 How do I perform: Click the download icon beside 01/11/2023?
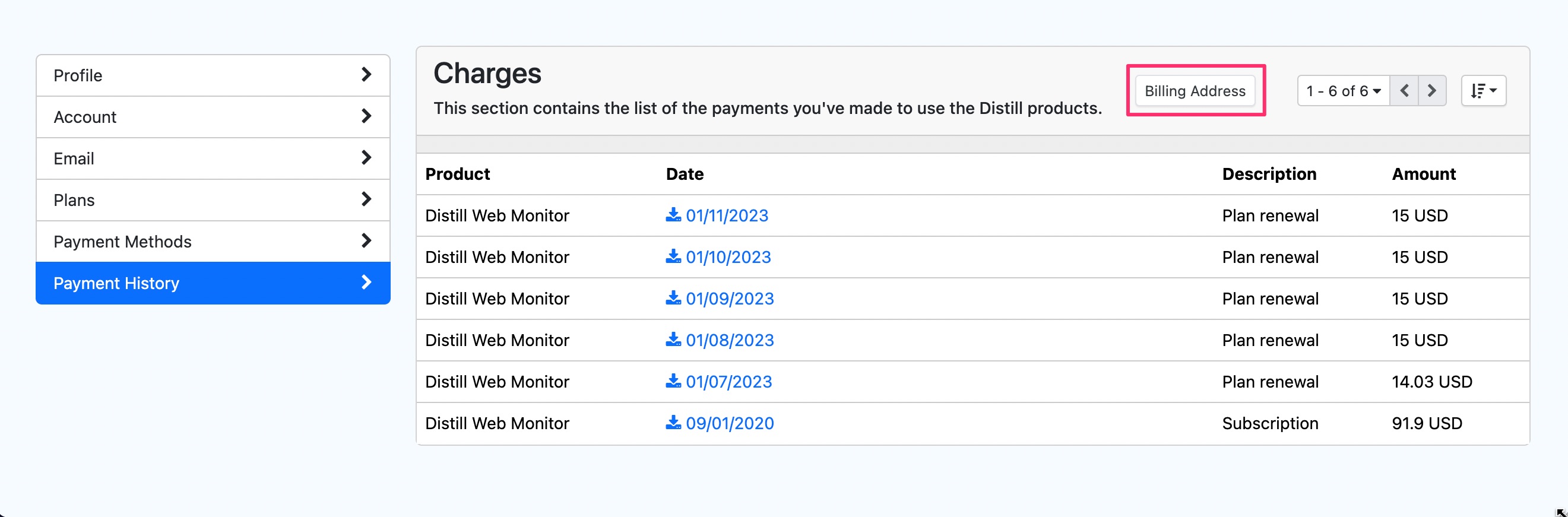pyautogui.click(x=673, y=215)
